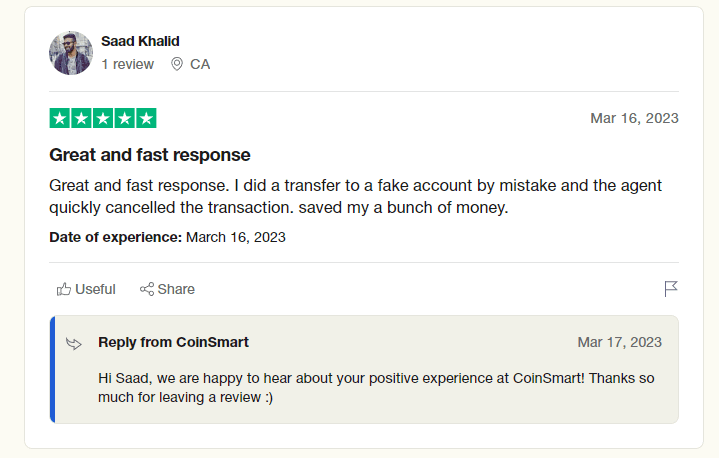Click the "1 review" count

(128, 64)
